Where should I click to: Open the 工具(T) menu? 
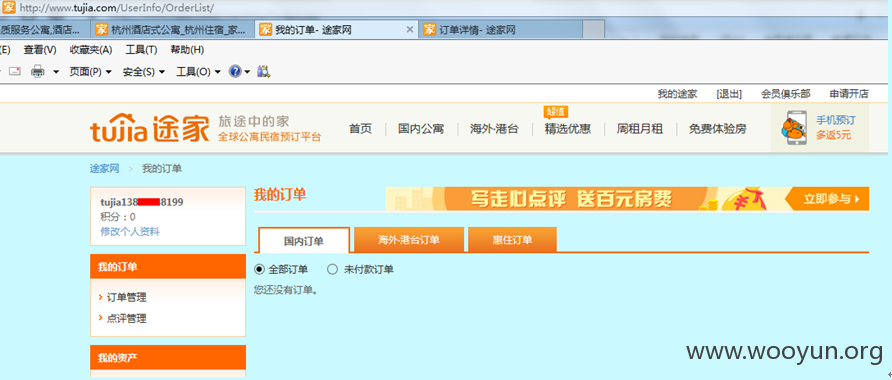pyautogui.click(x=141, y=50)
